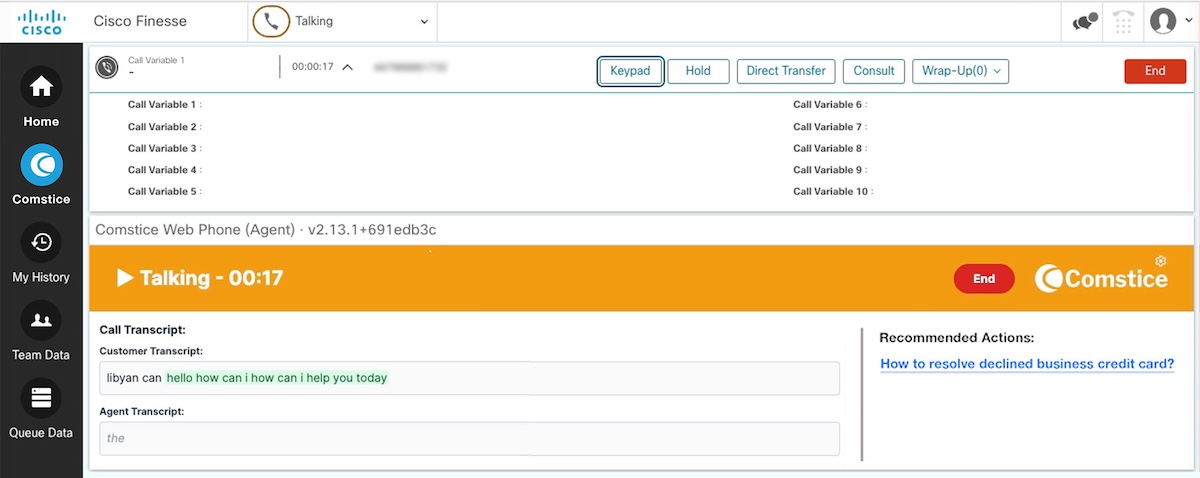Click the 'Agent Transcript:' label
Screen dimensions: 1200x478
pos(142,411)
